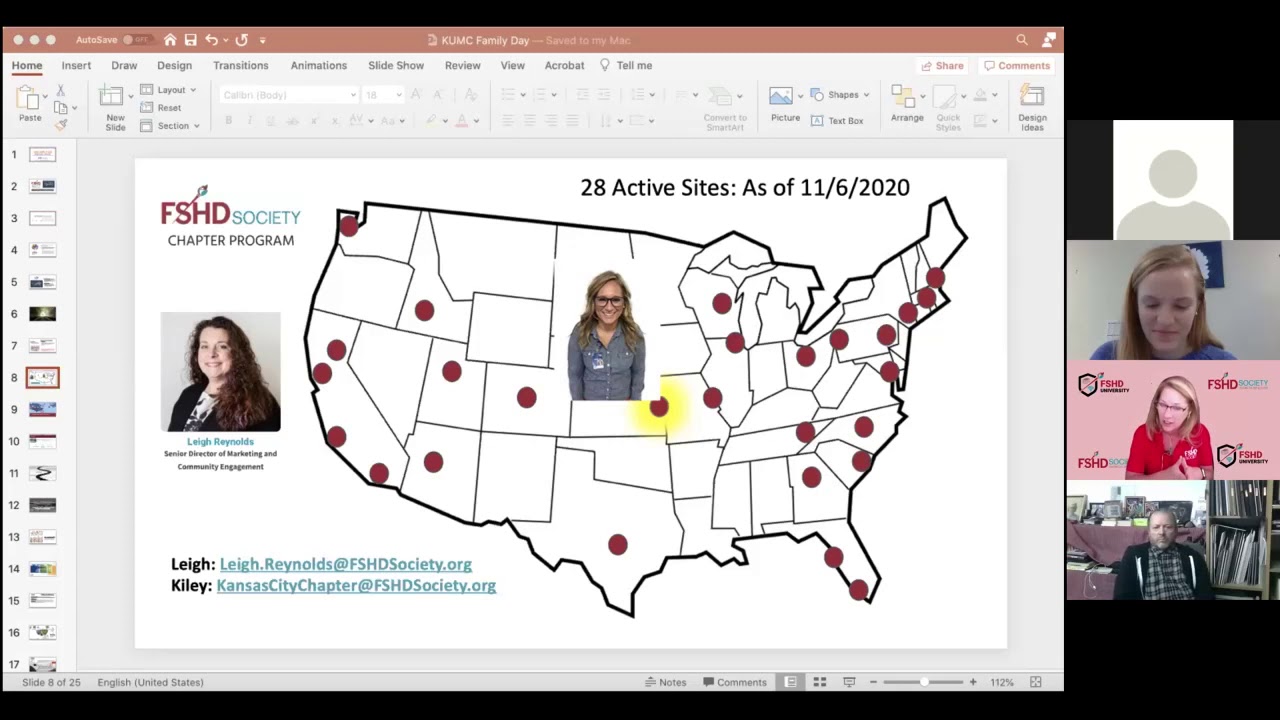Click the Design Ideas button
The height and width of the screenshot is (720, 1280).
coord(1032,109)
